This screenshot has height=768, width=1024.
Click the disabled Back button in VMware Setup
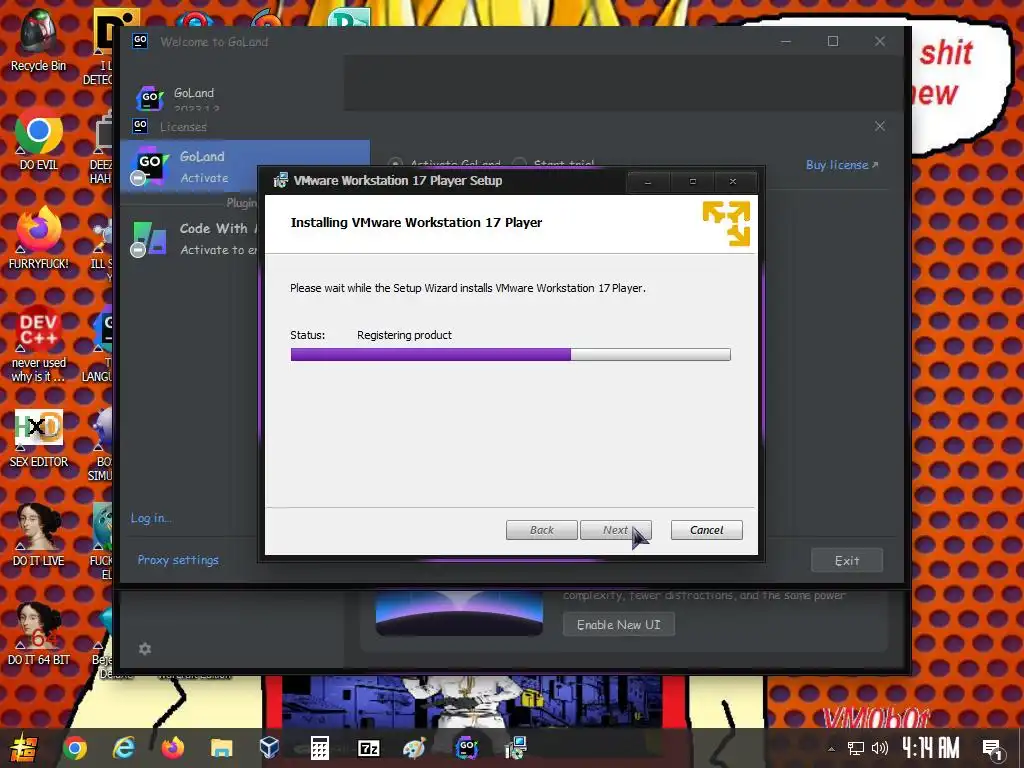coord(541,530)
